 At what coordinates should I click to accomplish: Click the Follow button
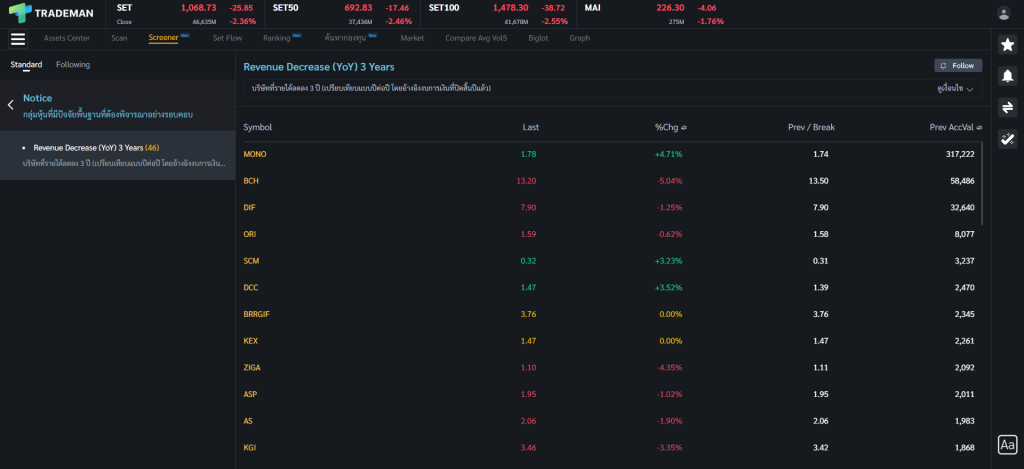[957, 66]
